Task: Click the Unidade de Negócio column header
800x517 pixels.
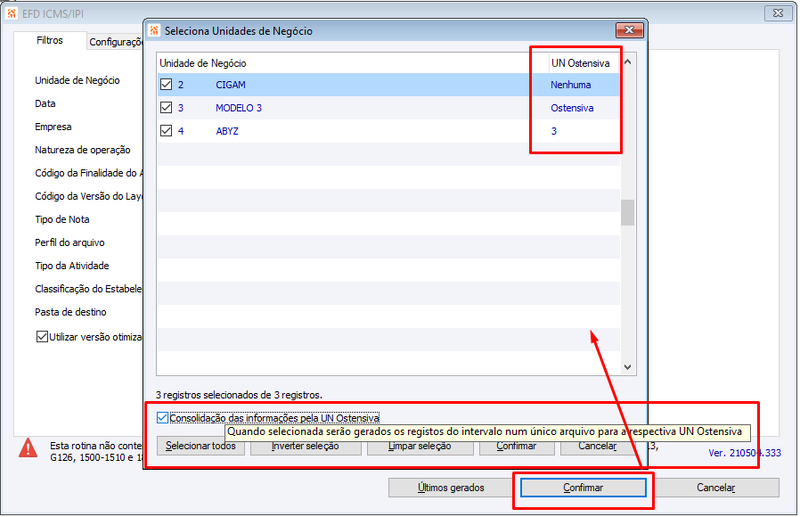Action: (x=203, y=63)
